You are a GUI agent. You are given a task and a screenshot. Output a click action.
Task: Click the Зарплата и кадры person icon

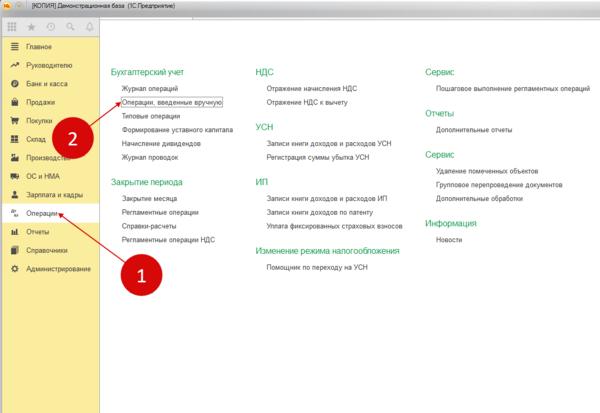pyautogui.click(x=14, y=195)
